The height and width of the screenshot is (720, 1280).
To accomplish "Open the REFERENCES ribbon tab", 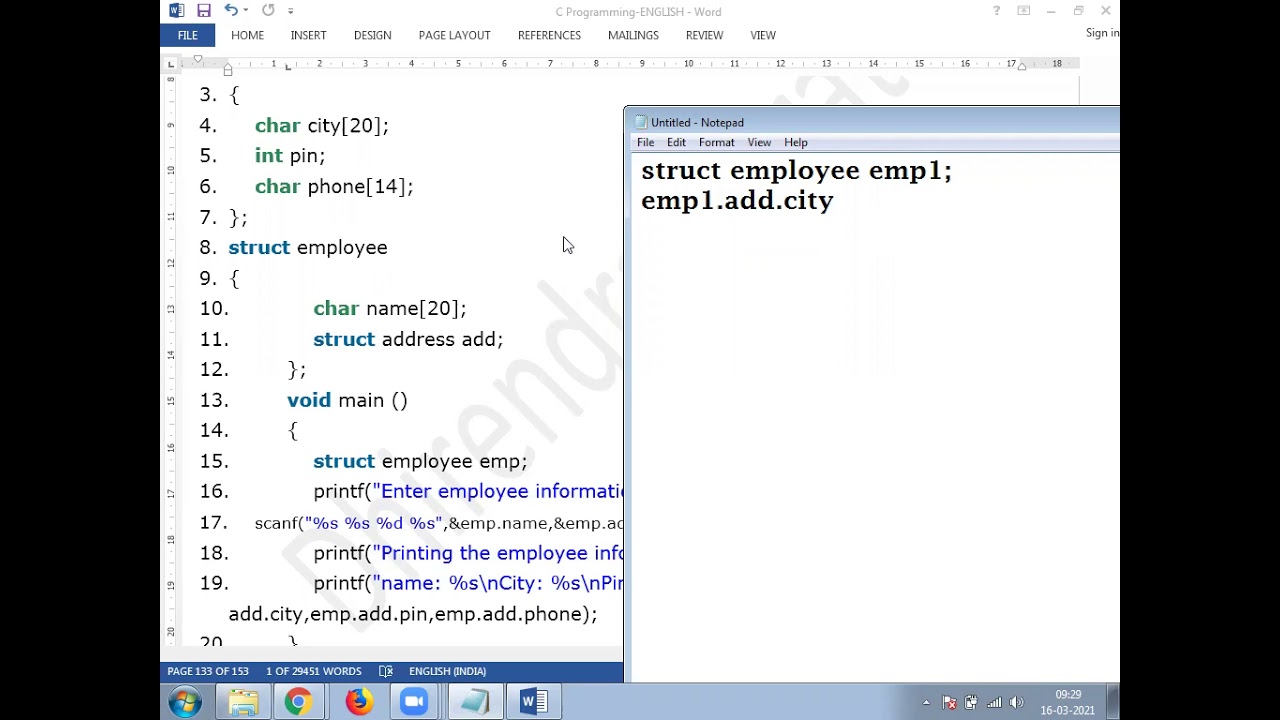I will coord(549,35).
